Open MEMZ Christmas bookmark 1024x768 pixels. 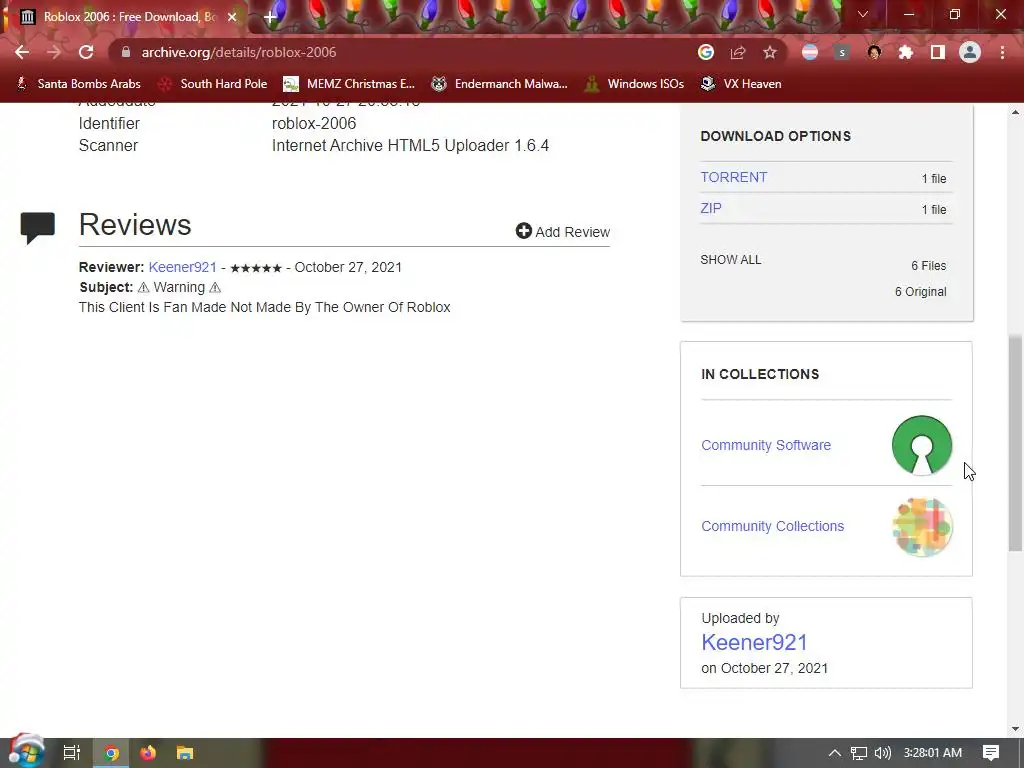pyautogui.click(x=349, y=84)
